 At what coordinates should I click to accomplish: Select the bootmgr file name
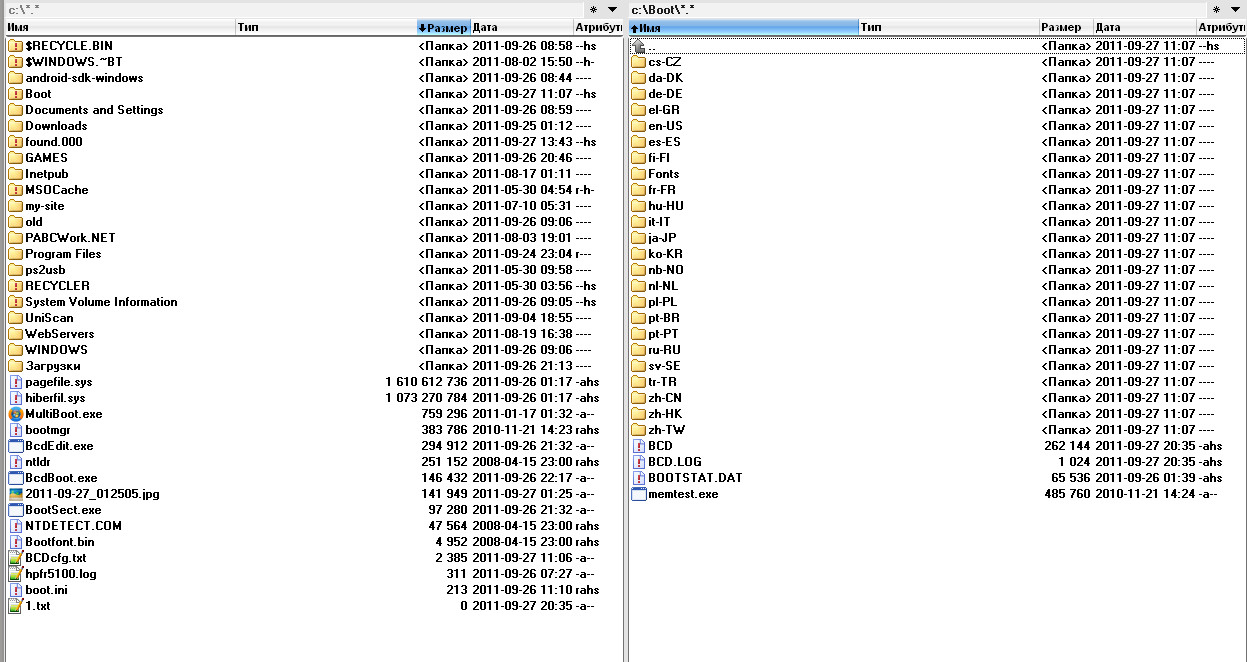coord(48,430)
